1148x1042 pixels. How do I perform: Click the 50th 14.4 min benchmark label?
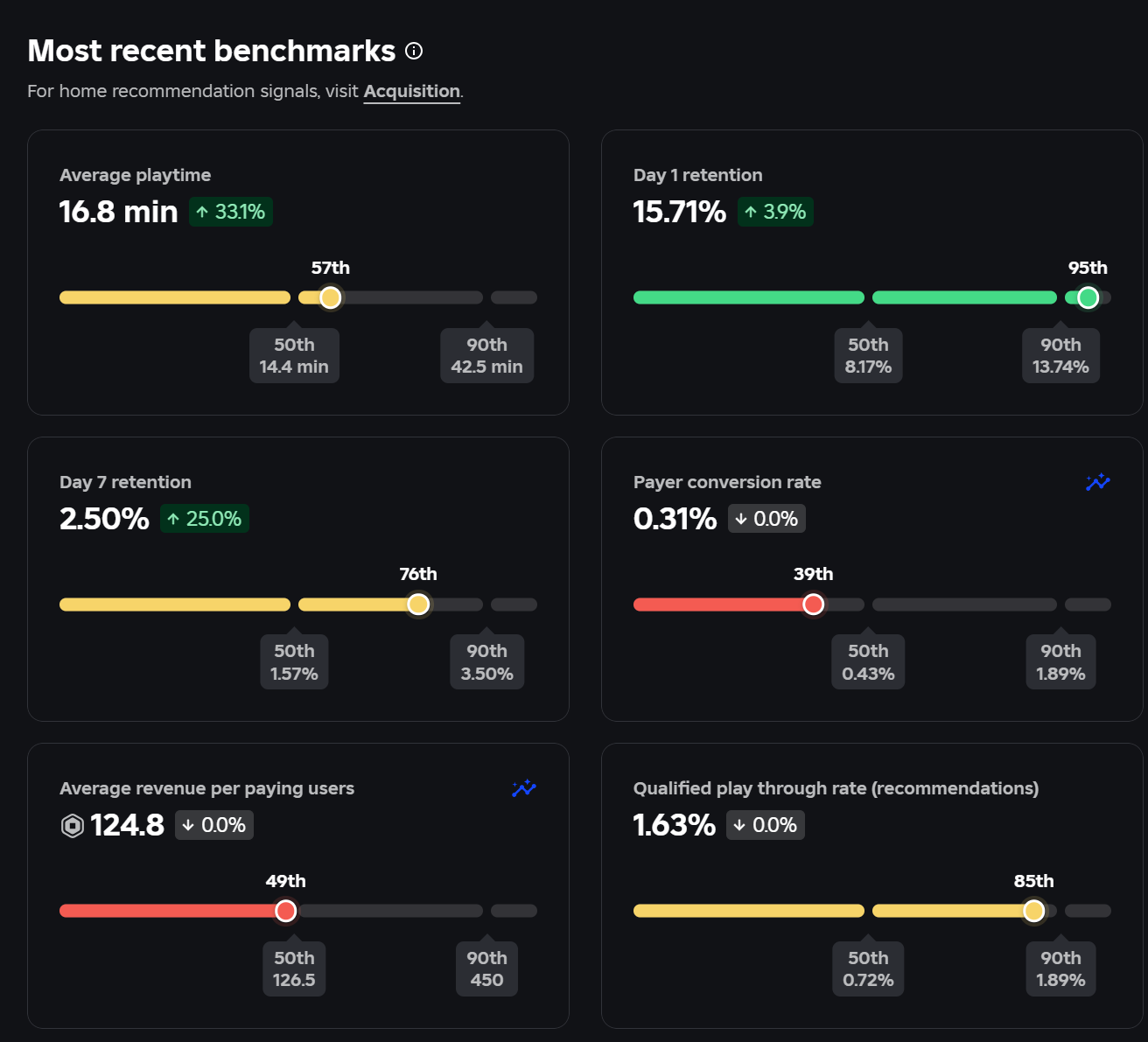point(294,355)
